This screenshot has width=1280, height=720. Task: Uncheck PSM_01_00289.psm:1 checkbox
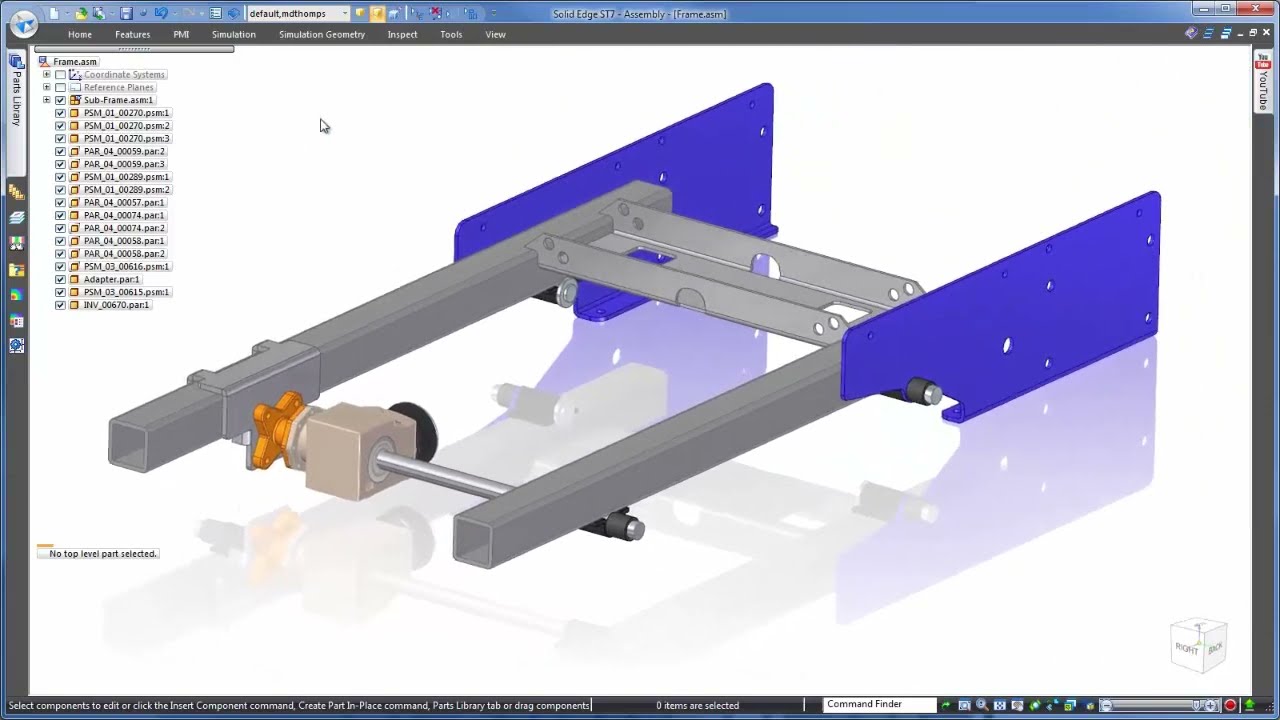coord(60,177)
